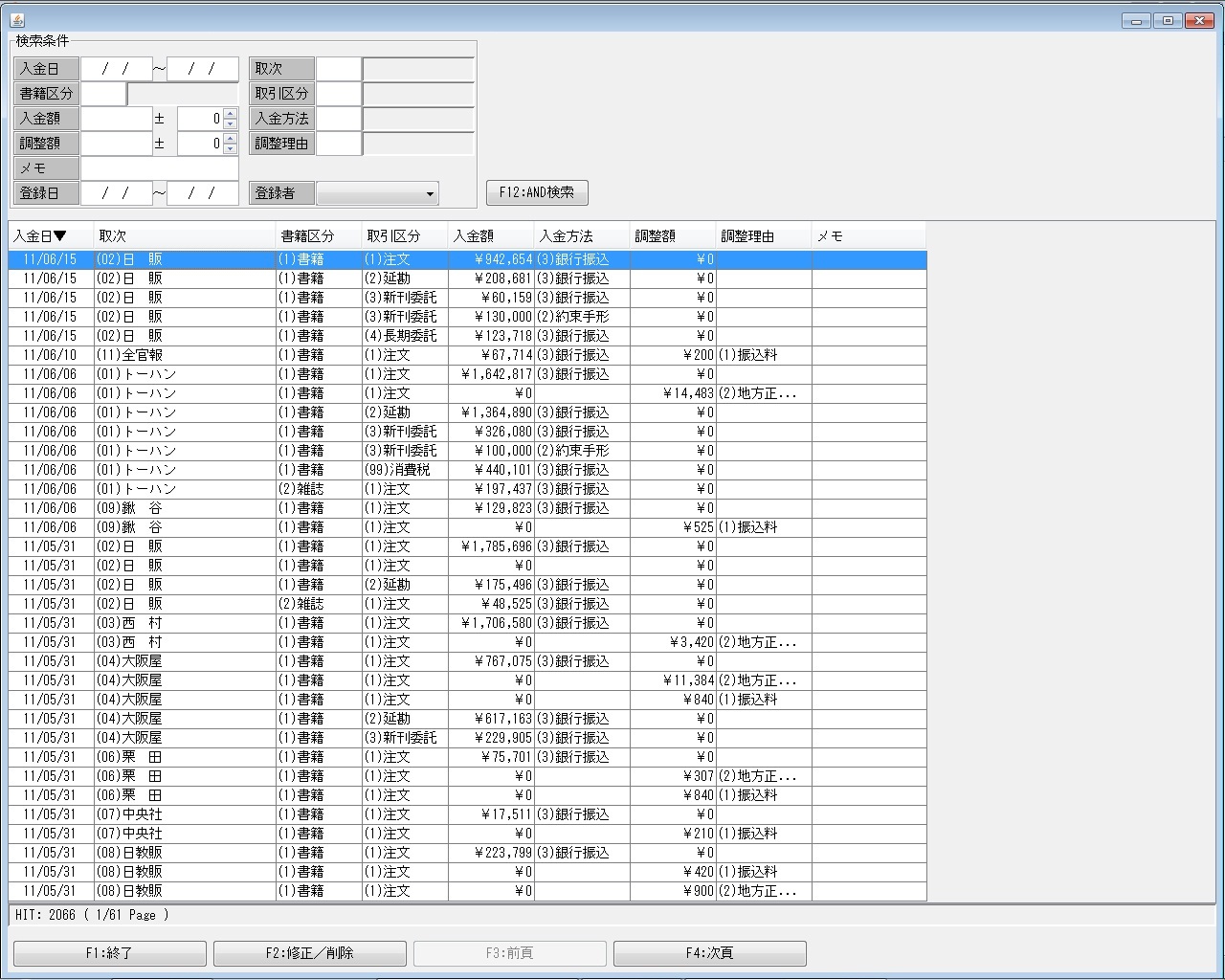The image size is (1225, 980).
Task: Select the row with amount ￥229,905
Action: (x=467, y=738)
